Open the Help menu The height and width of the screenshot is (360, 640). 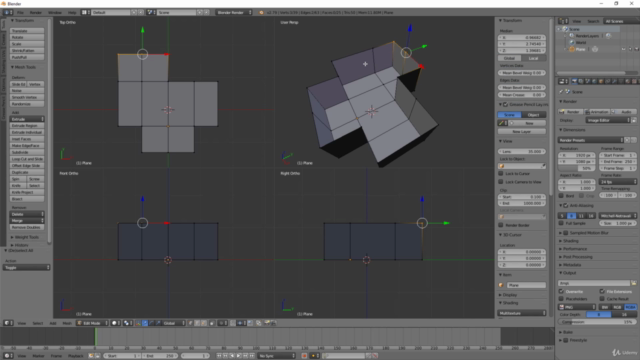point(72,13)
